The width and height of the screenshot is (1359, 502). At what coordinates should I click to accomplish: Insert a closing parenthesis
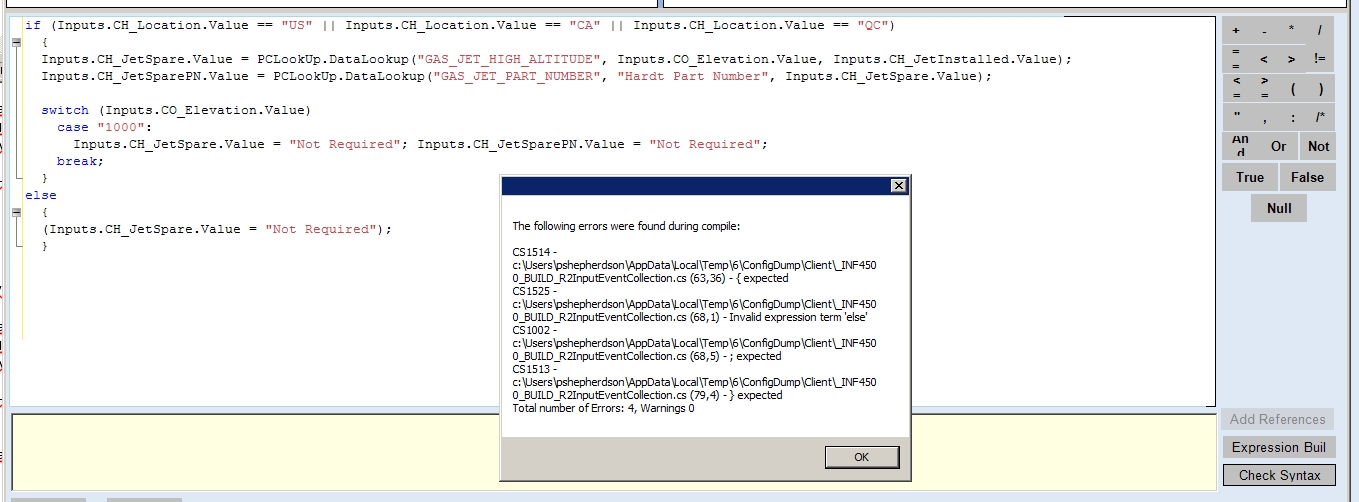pos(1320,88)
